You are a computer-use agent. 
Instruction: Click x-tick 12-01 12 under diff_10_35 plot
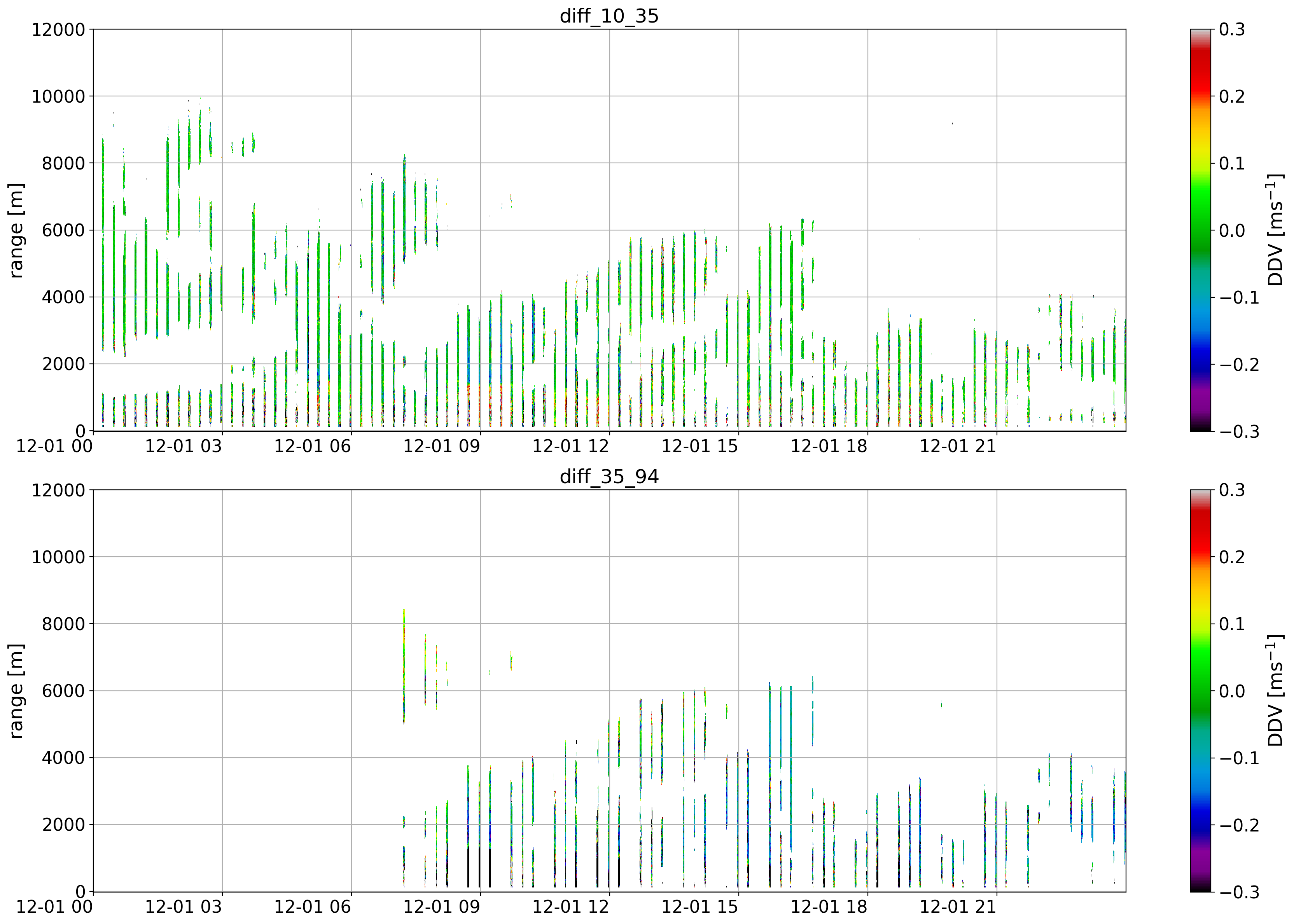point(571,446)
